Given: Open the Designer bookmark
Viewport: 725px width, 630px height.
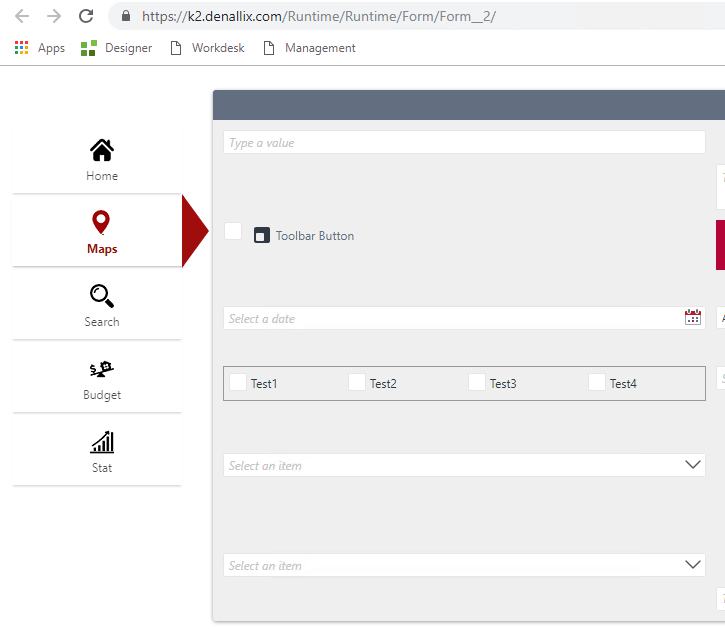Looking at the screenshot, I should point(117,48).
